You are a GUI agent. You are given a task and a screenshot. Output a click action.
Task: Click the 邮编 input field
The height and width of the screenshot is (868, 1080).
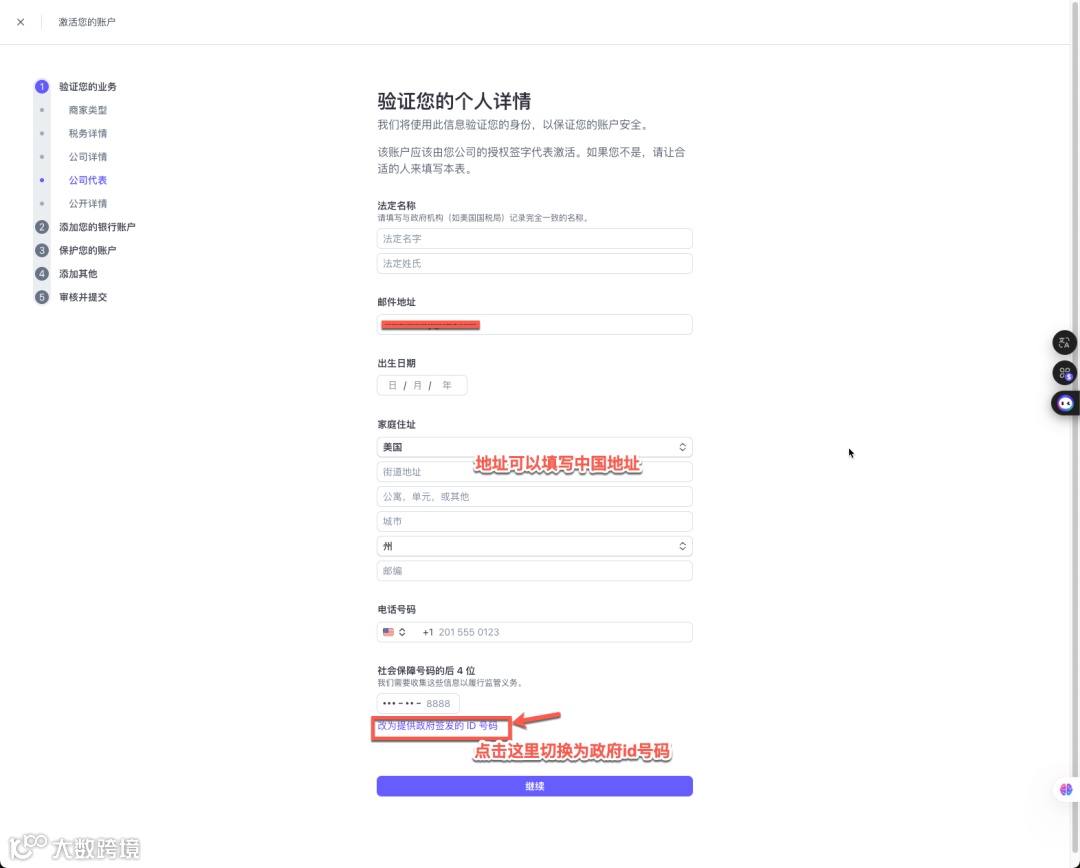tap(534, 570)
